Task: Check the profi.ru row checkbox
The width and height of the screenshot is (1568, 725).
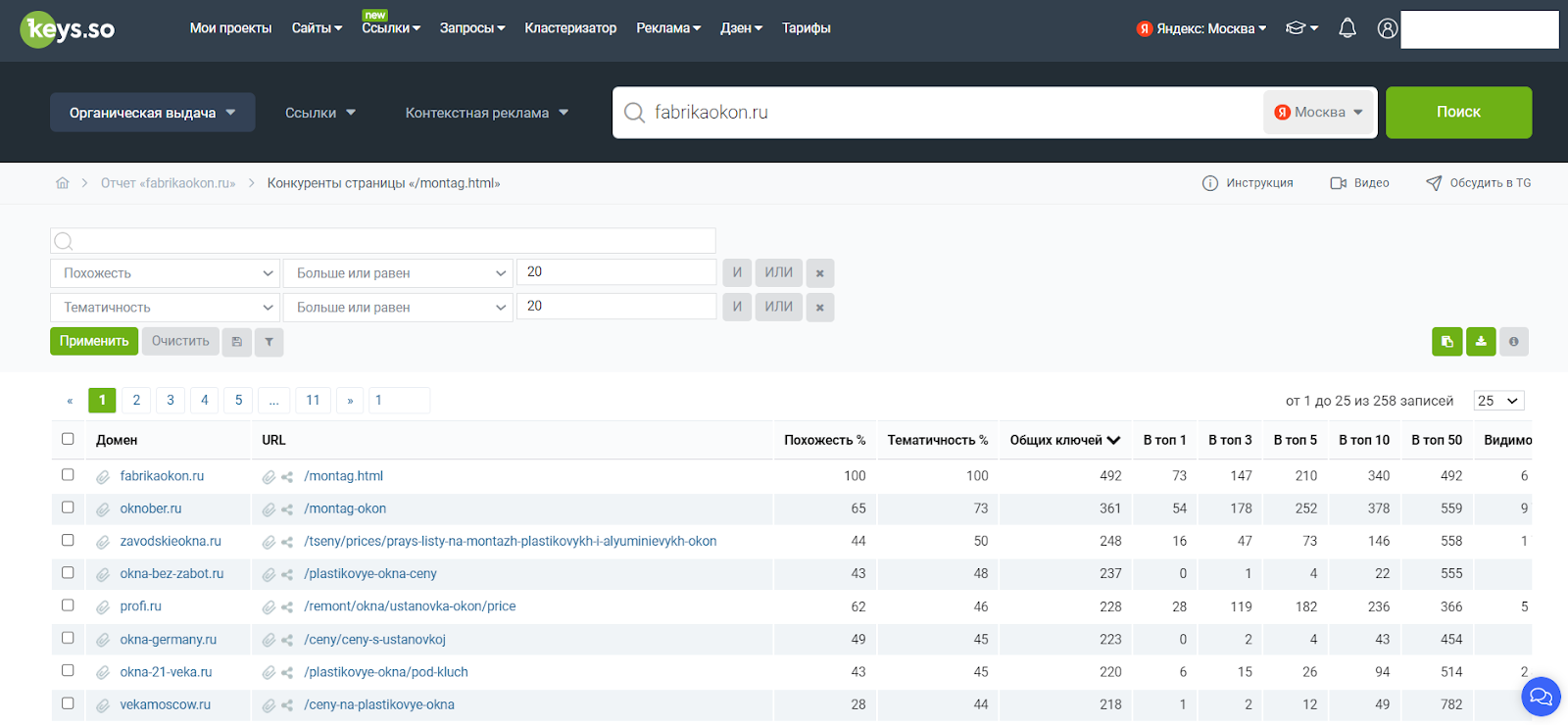Action: click(x=68, y=605)
